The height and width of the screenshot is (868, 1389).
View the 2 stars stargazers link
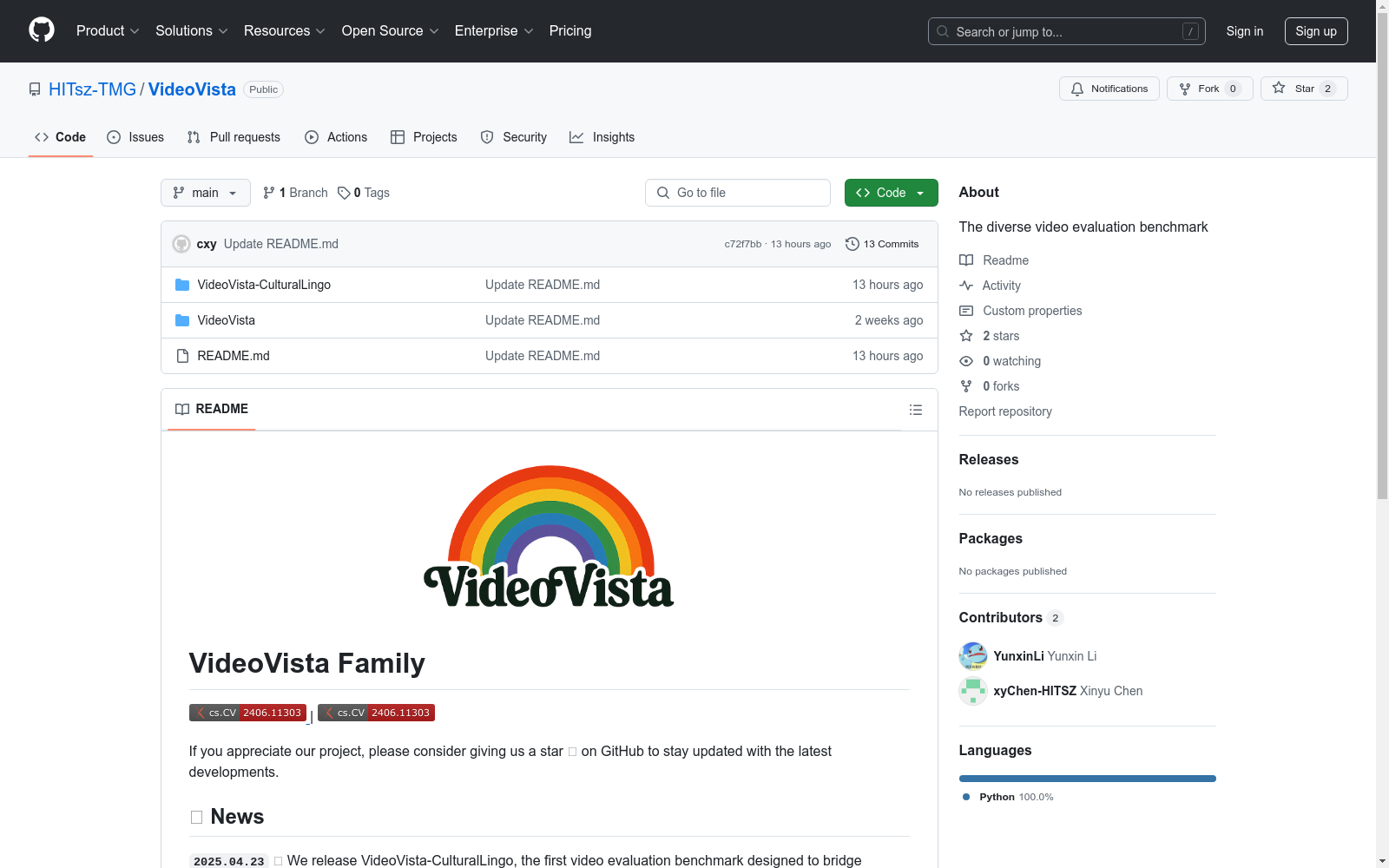990,336
